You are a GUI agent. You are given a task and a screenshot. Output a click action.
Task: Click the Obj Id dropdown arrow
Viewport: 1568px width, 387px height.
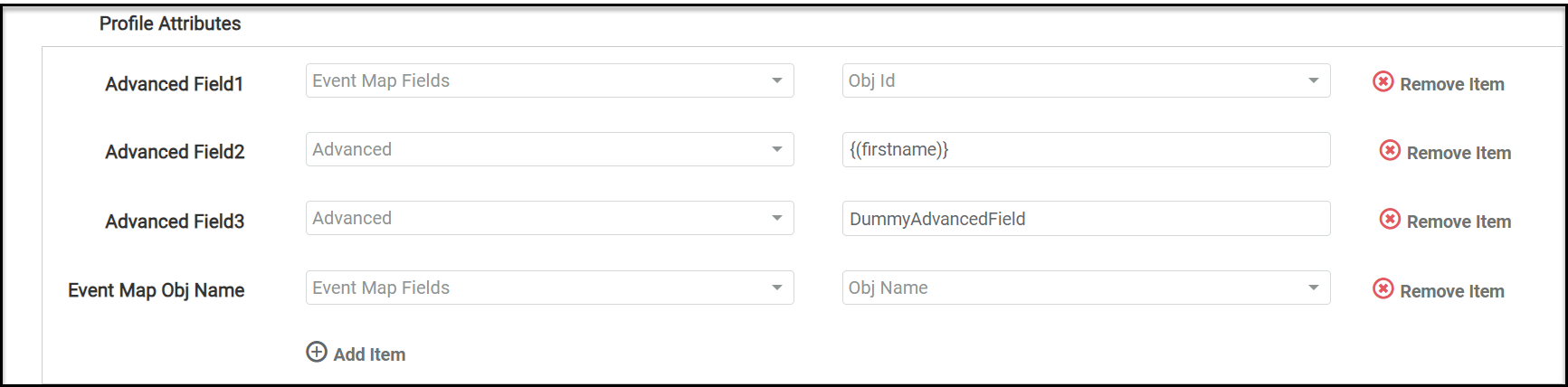click(x=1313, y=81)
